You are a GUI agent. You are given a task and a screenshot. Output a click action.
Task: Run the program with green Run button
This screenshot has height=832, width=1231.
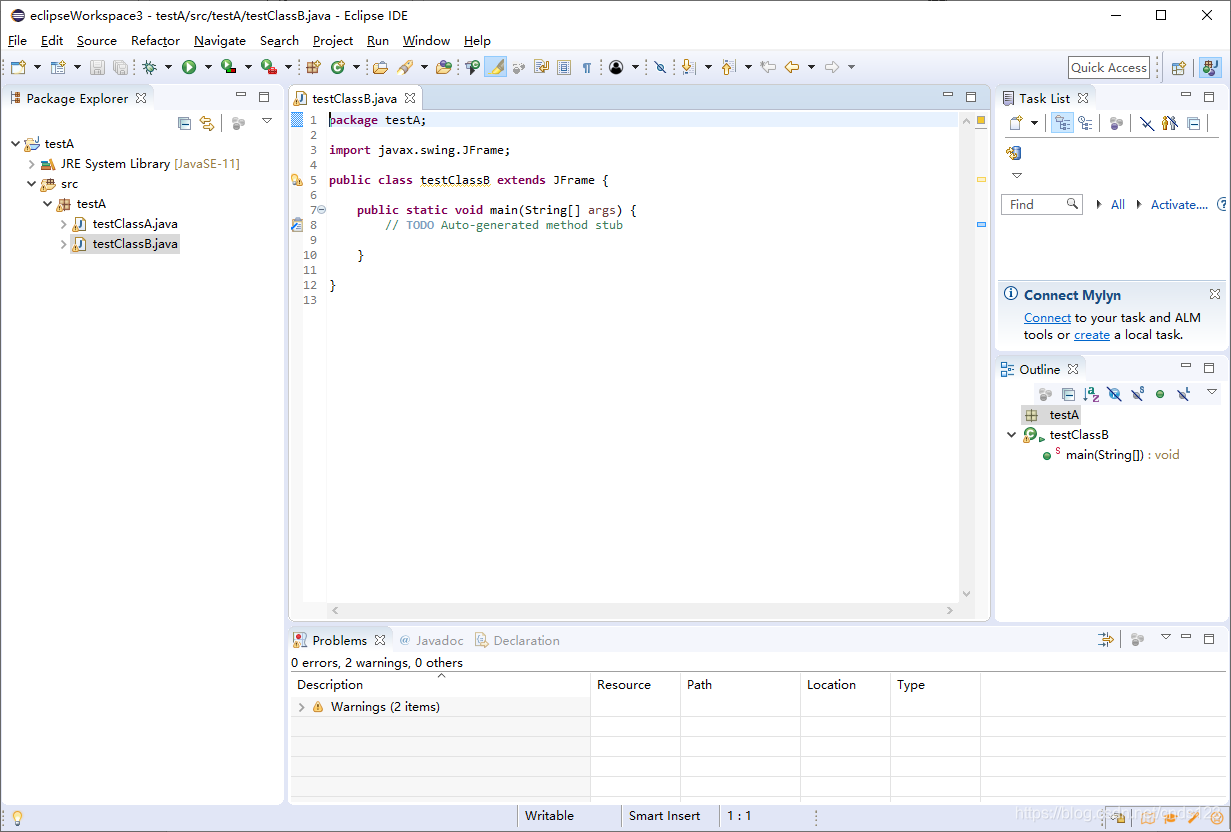coord(189,67)
